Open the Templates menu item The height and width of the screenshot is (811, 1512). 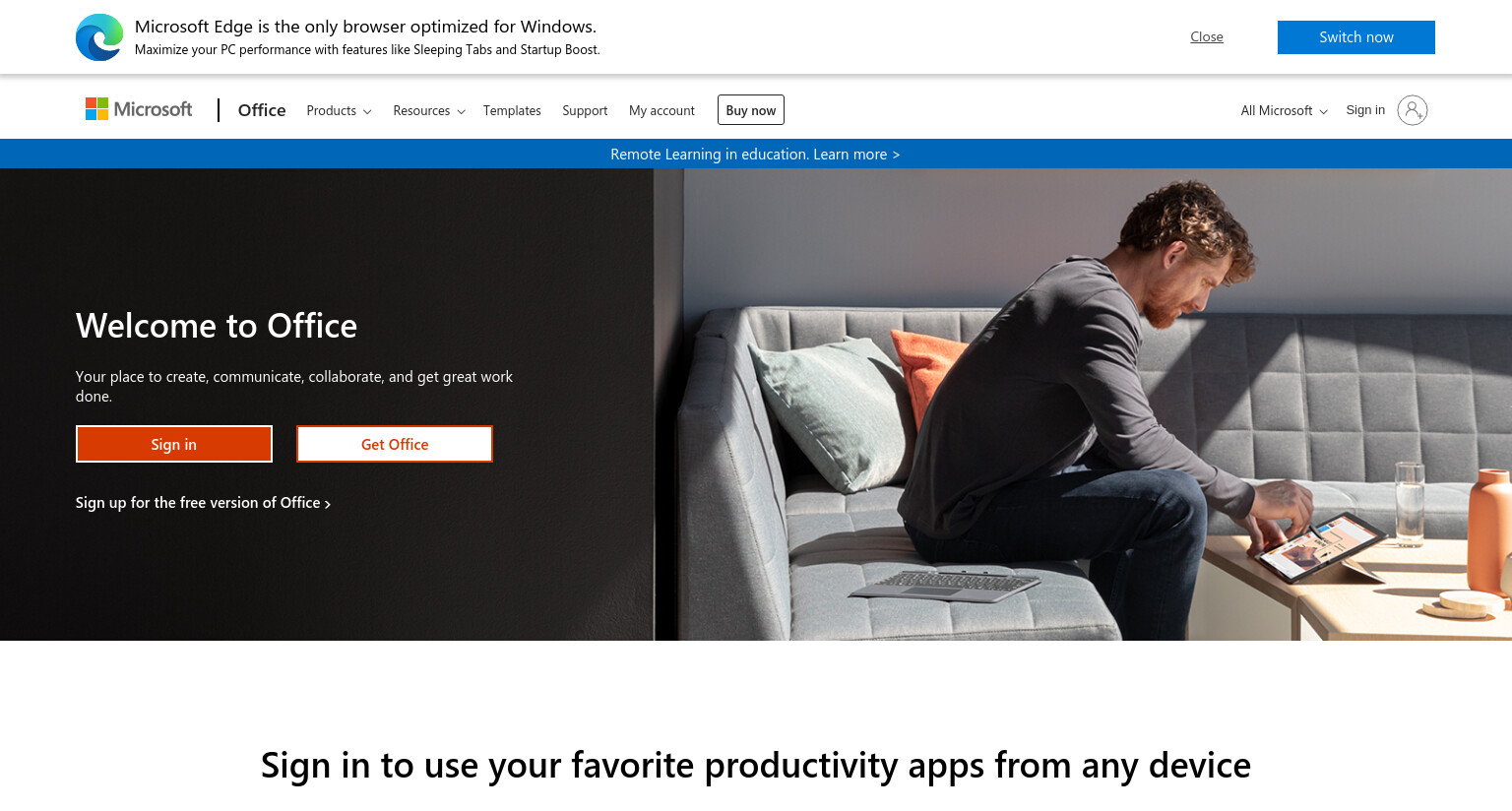click(x=512, y=110)
